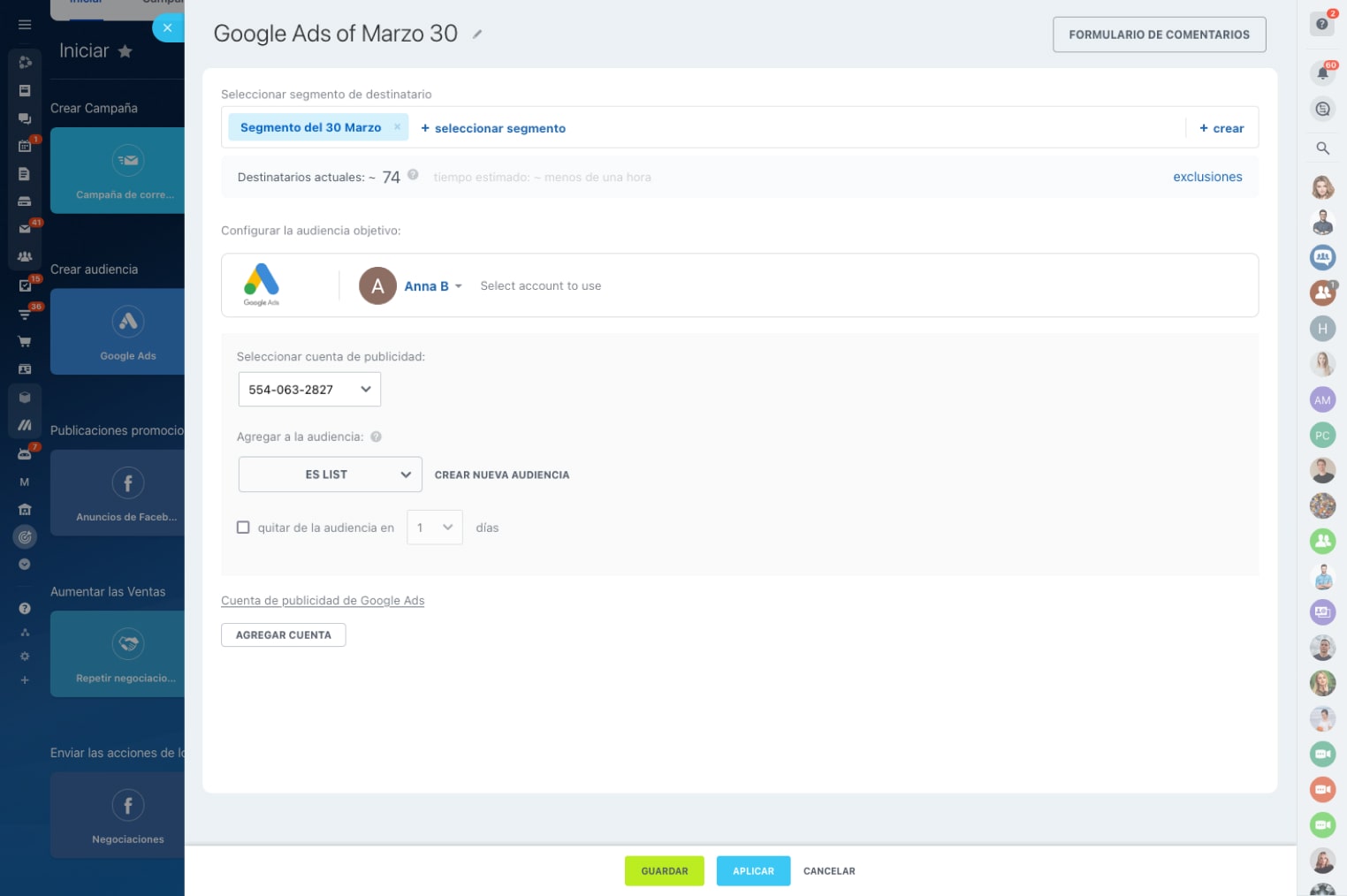1347x896 pixels.
Task: Open the notifications bell icon
Action: [x=1322, y=73]
